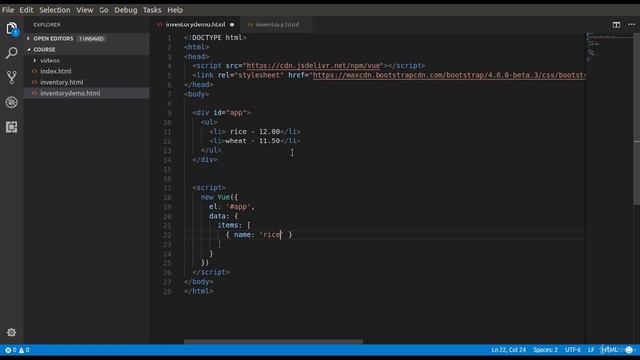640x360 pixels.
Task: Click the 'rice - 12.00' list item text
Action: 255,131
